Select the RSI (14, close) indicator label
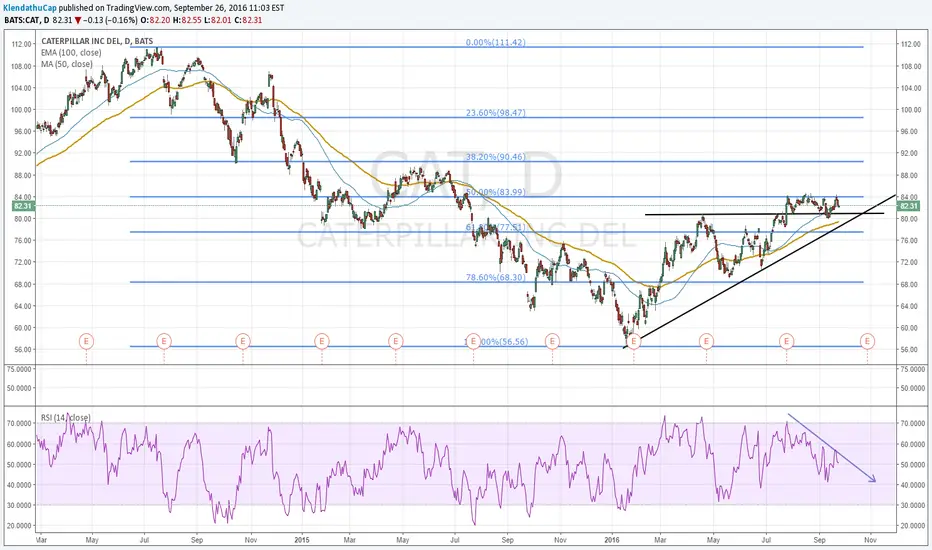Image resolution: width=932 pixels, height=550 pixels. [x=65, y=418]
